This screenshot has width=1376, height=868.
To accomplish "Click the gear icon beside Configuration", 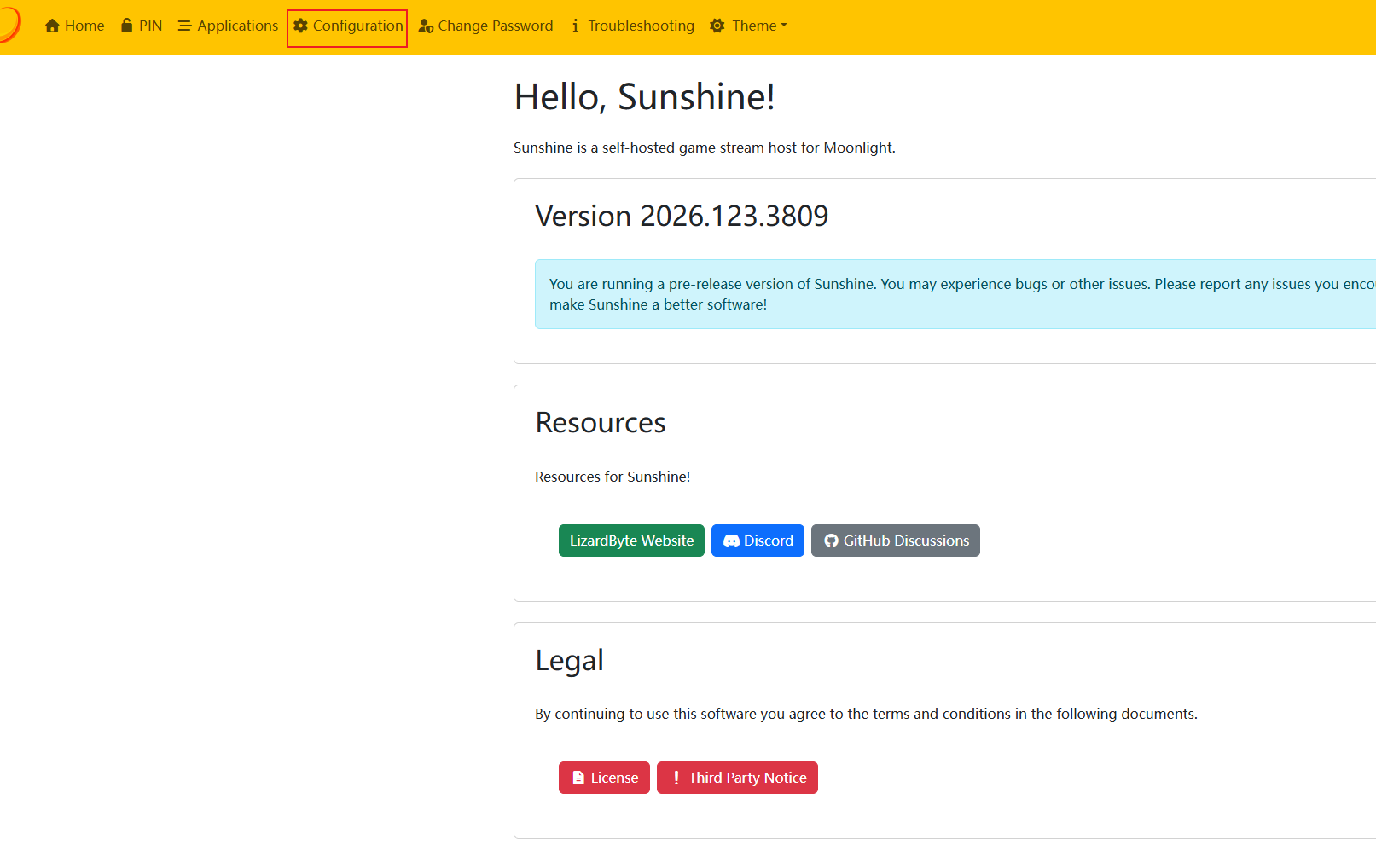I will [300, 26].
